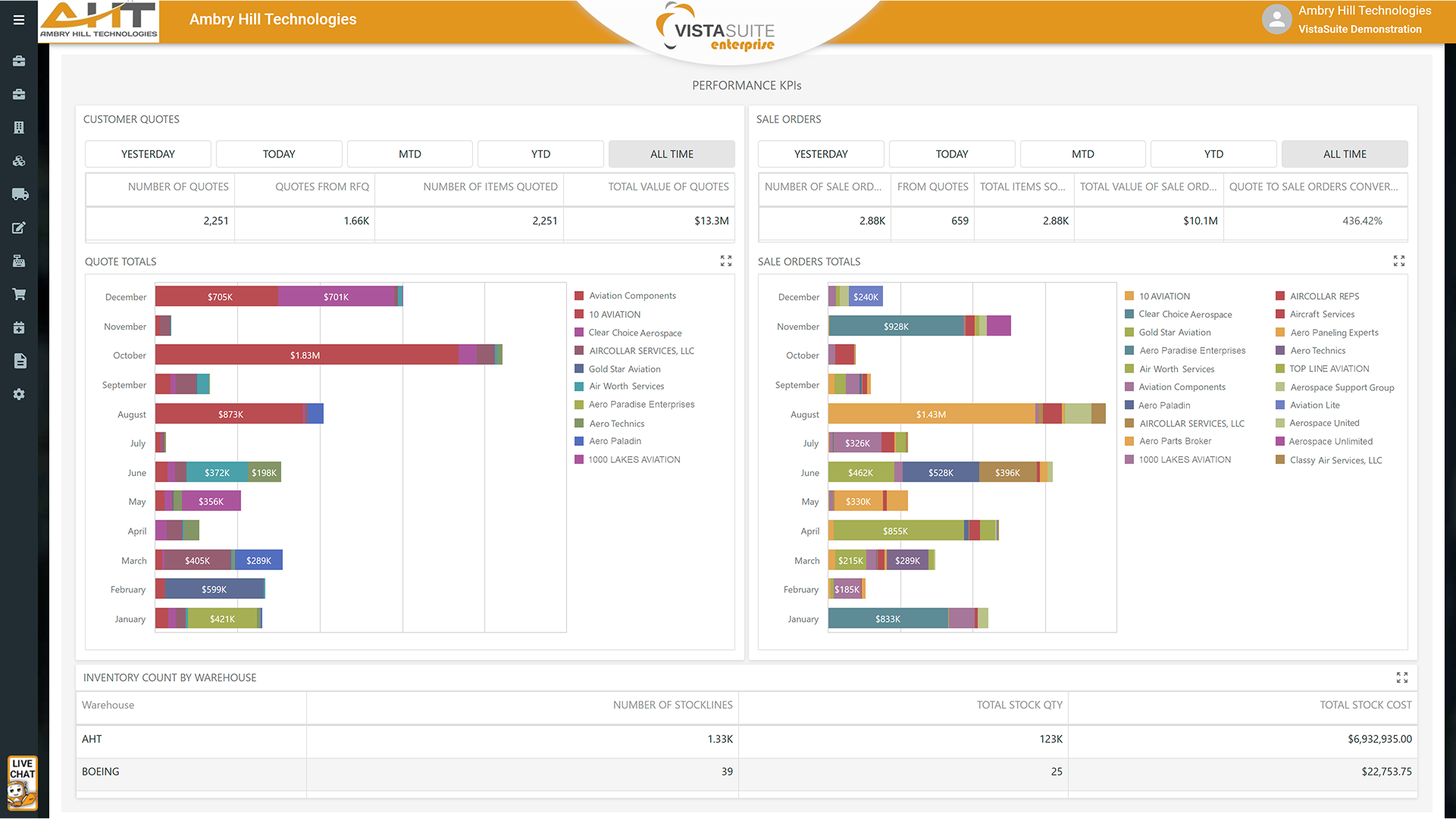Expand Sale Orders Totals chart fullscreen

pyautogui.click(x=1398, y=261)
